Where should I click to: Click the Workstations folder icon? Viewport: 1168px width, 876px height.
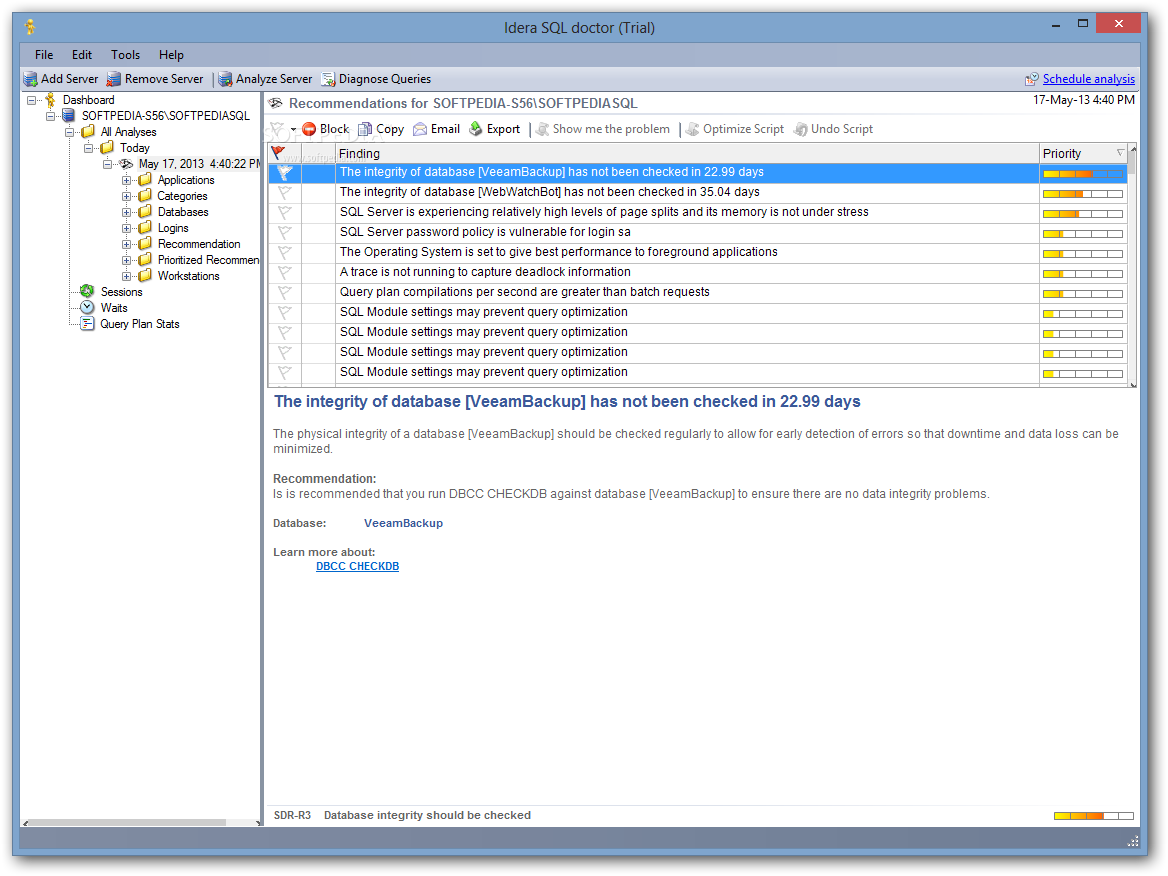click(145, 275)
